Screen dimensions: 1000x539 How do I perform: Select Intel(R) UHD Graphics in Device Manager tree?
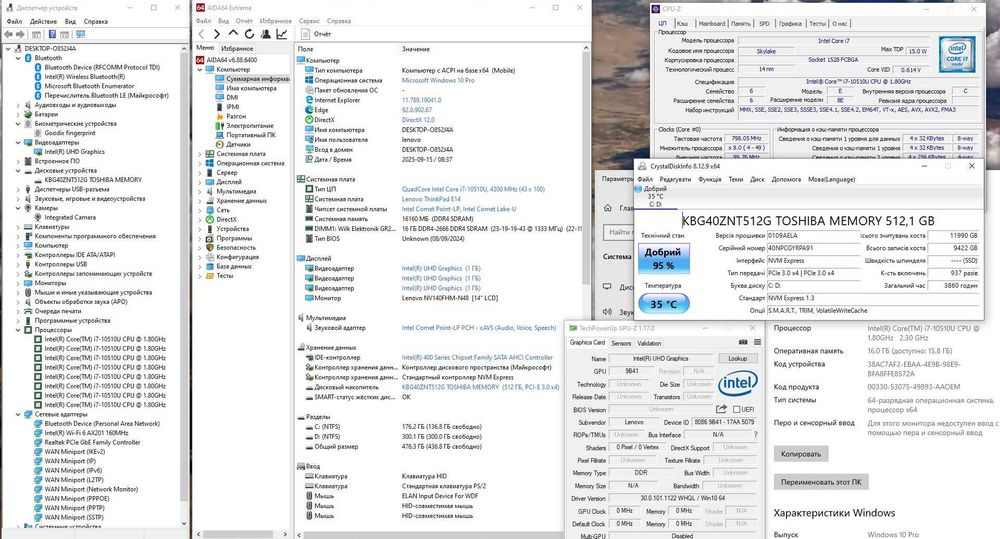[x=74, y=152]
